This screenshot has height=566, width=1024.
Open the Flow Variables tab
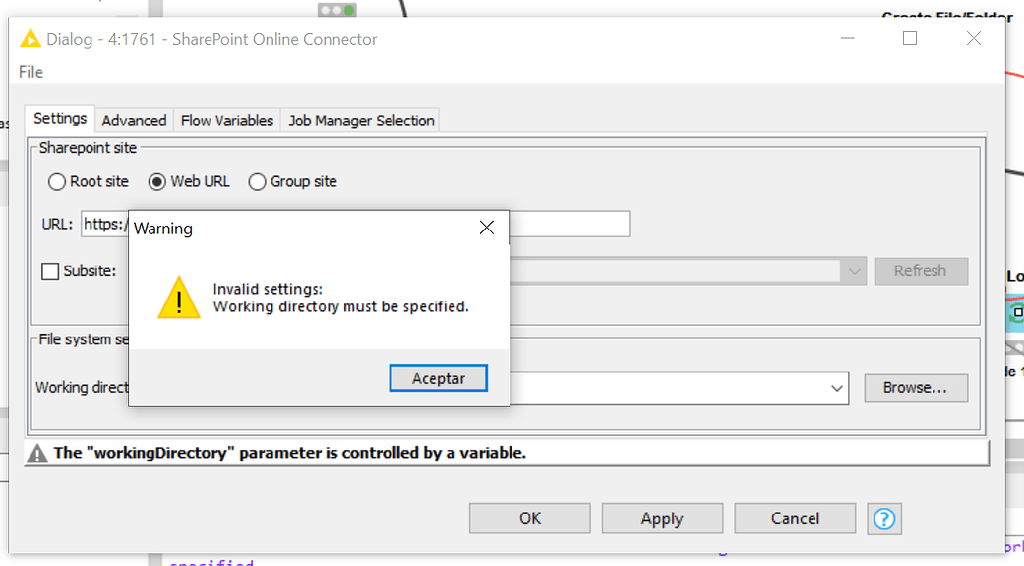click(x=227, y=120)
